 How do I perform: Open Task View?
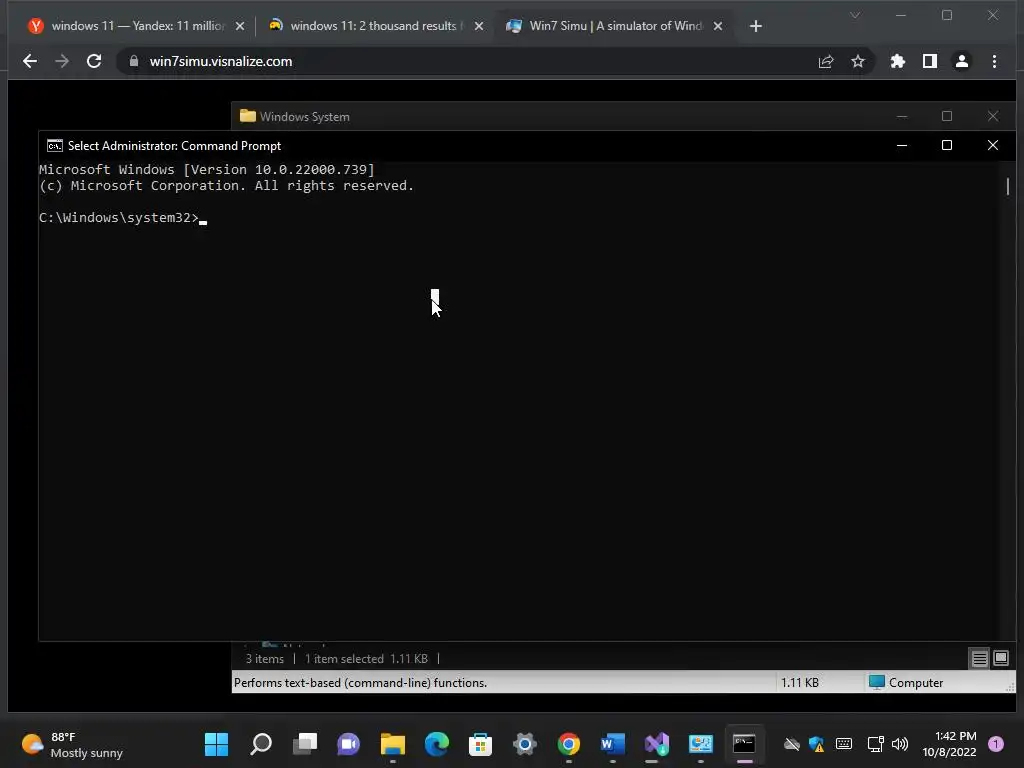click(x=305, y=744)
